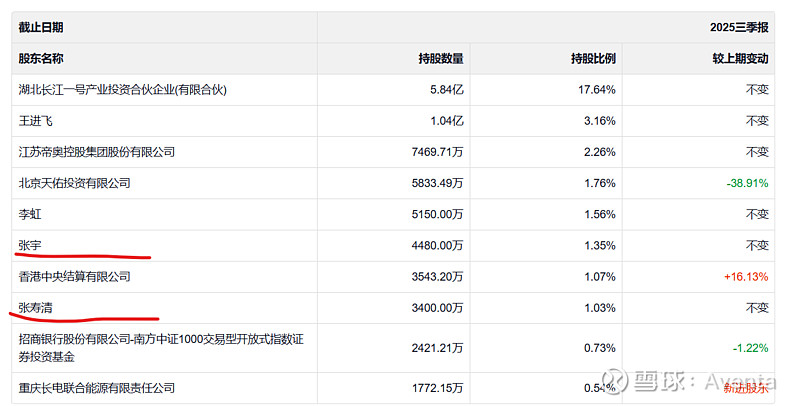Select 北京天佑投资有限公司 row name
The width and height of the screenshot is (800, 406).
74,183
